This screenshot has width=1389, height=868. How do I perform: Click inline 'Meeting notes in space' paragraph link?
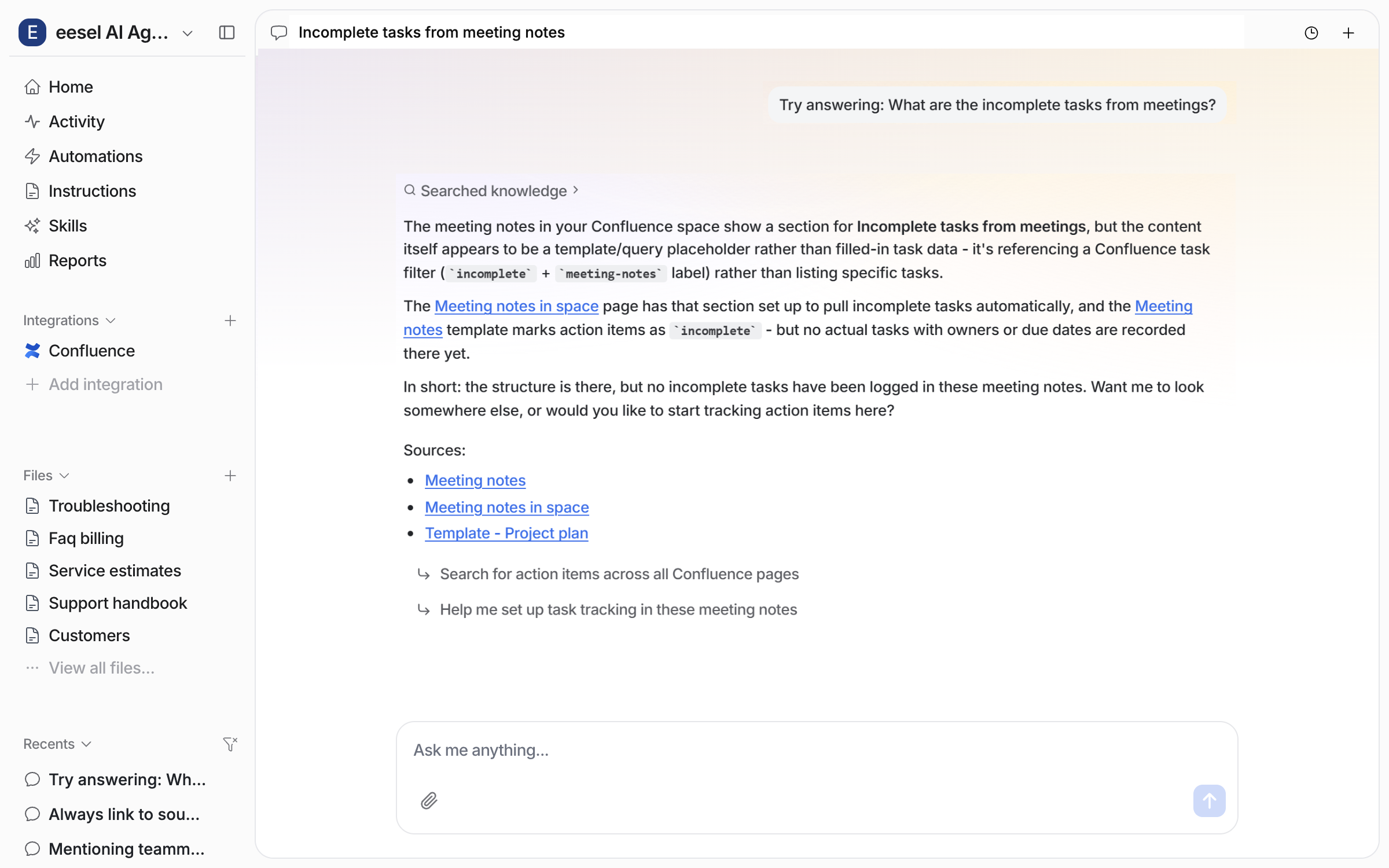tap(516, 306)
